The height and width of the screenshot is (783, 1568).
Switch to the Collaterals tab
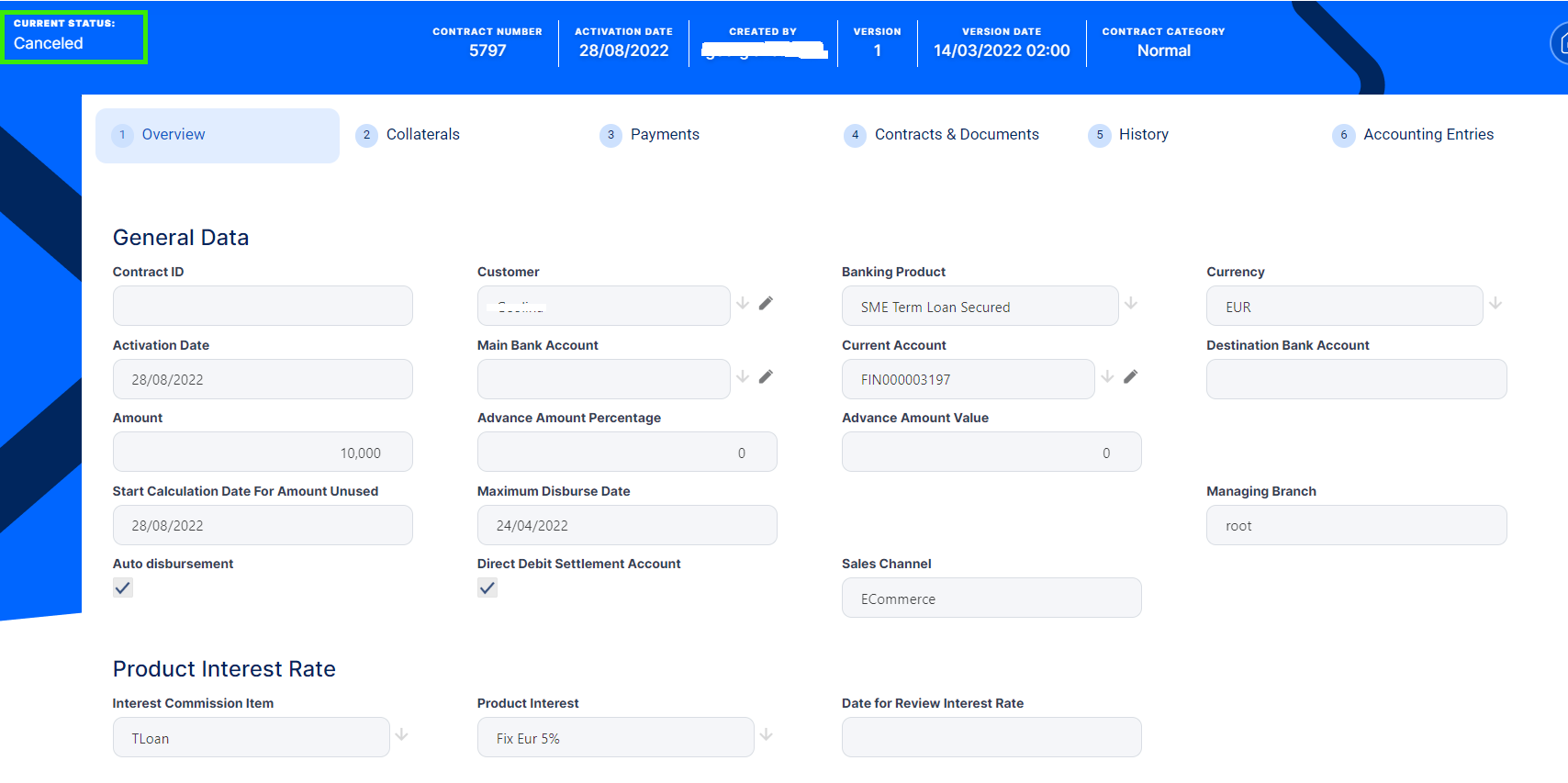[422, 135]
